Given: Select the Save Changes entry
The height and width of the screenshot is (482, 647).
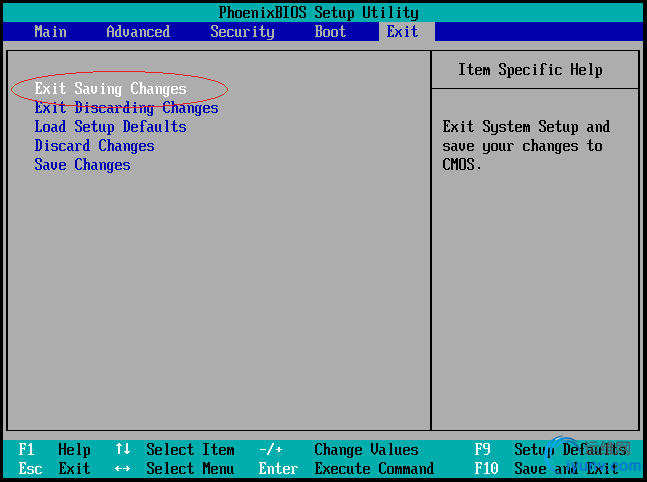Looking at the screenshot, I should click(x=82, y=165).
